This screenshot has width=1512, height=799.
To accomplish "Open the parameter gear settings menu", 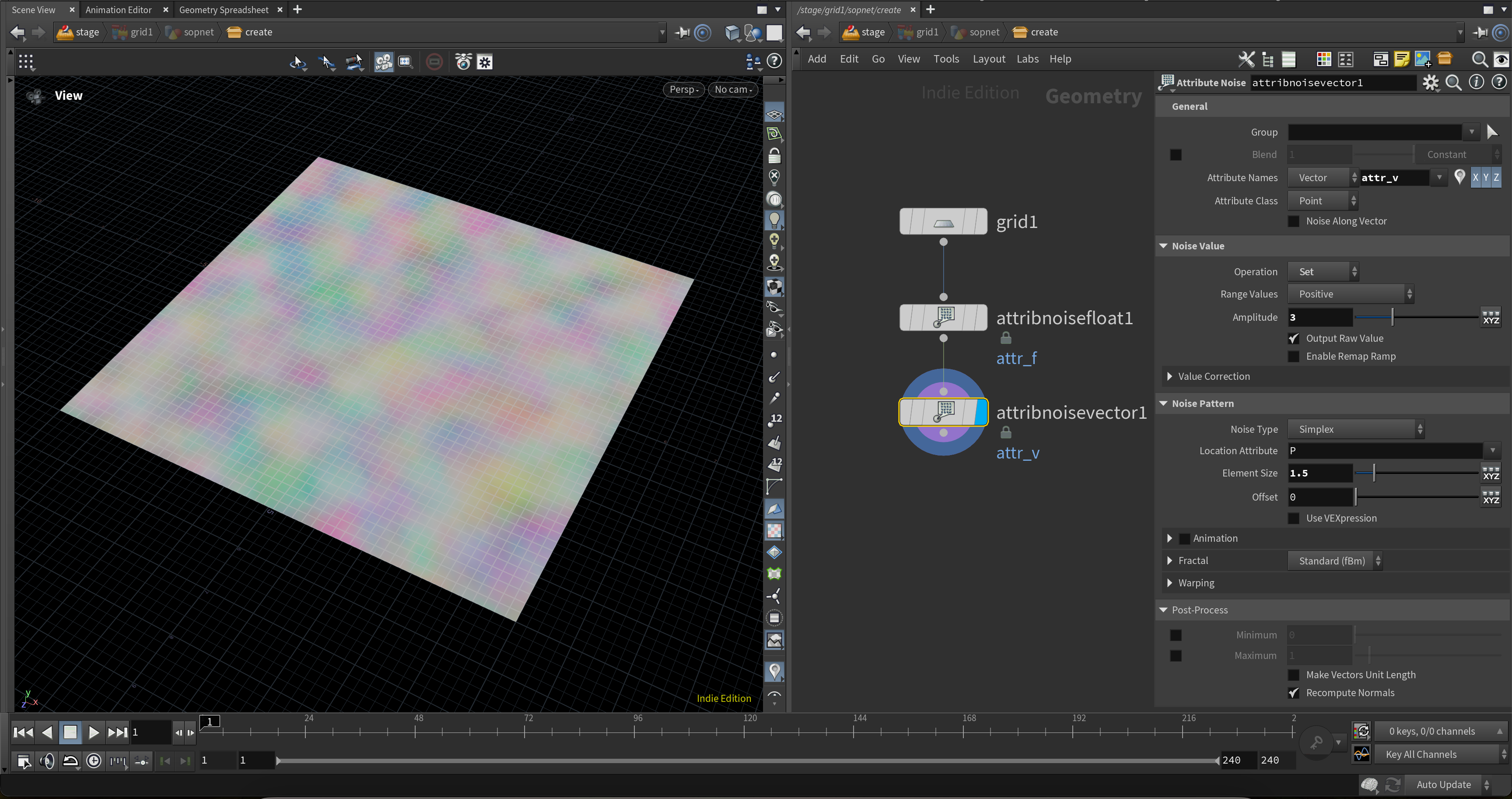I will (1431, 83).
